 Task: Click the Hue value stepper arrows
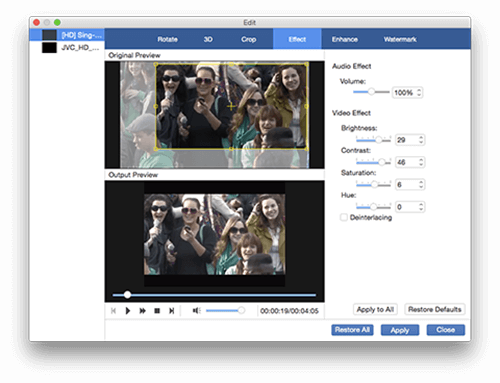(421, 207)
